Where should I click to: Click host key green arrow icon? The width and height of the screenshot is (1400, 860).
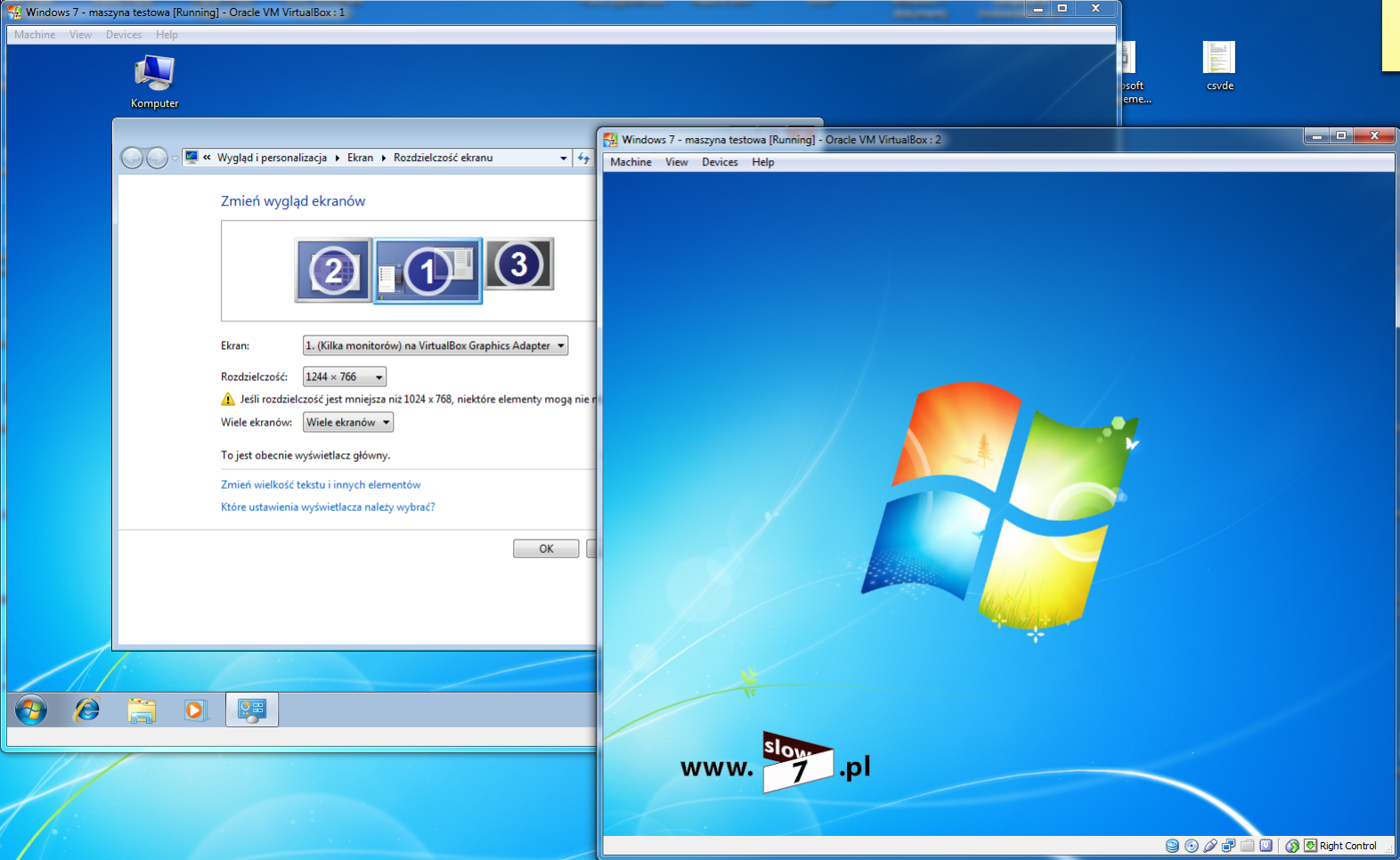point(1310,846)
